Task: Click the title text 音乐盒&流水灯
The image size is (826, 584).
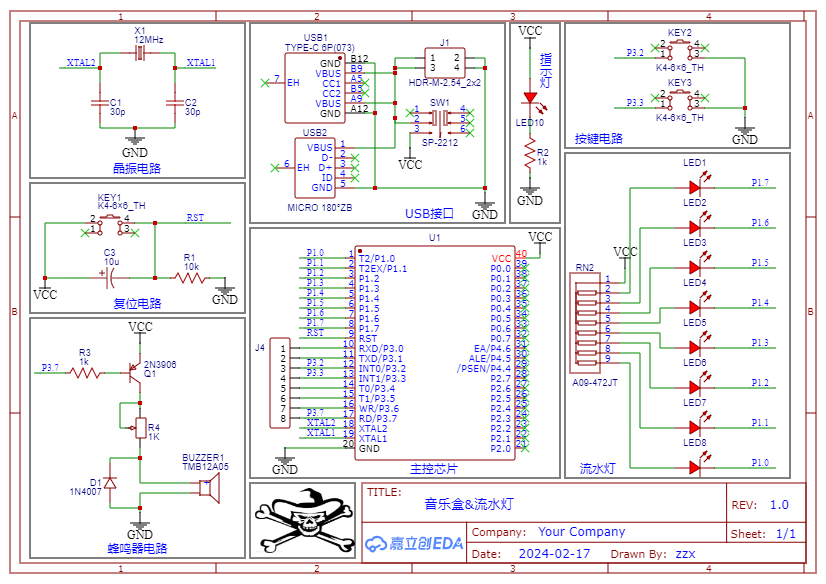Action: coord(469,504)
